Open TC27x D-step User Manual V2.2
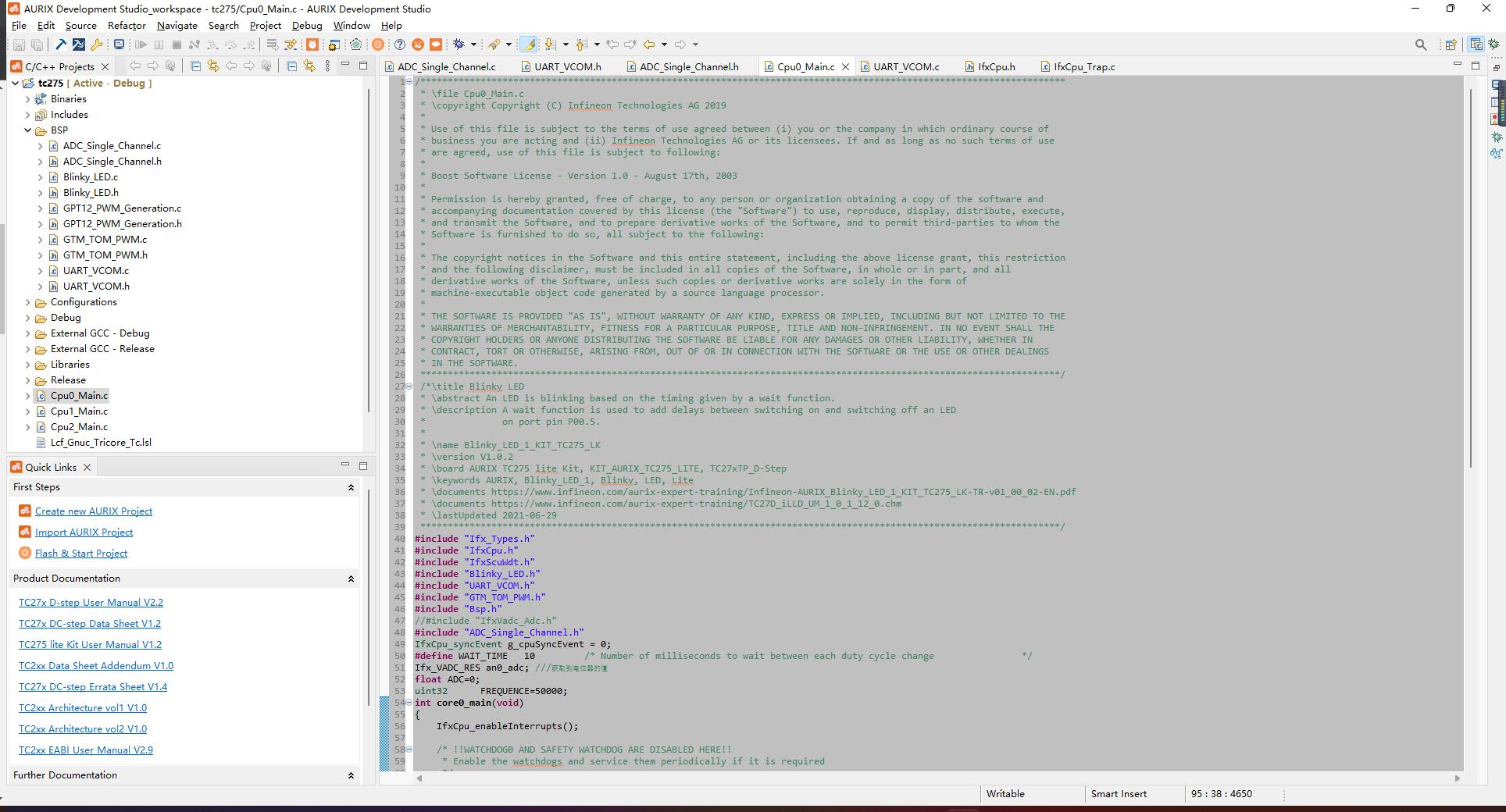Screen dimensions: 1506x812 tap(91, 602)
